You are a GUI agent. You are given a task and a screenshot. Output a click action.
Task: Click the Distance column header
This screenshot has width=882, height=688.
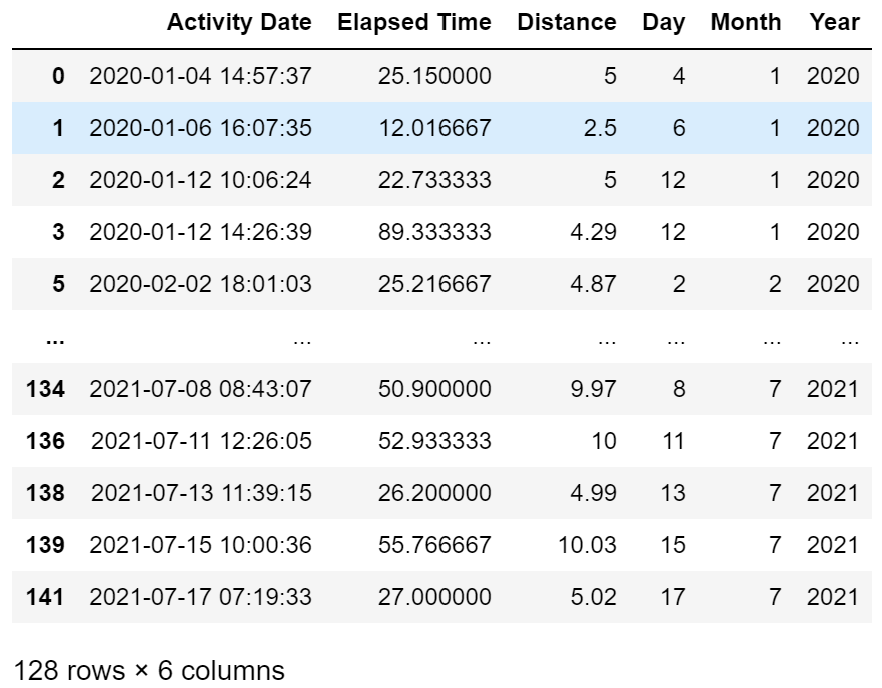pyautogui.click(x=567, y=23)
